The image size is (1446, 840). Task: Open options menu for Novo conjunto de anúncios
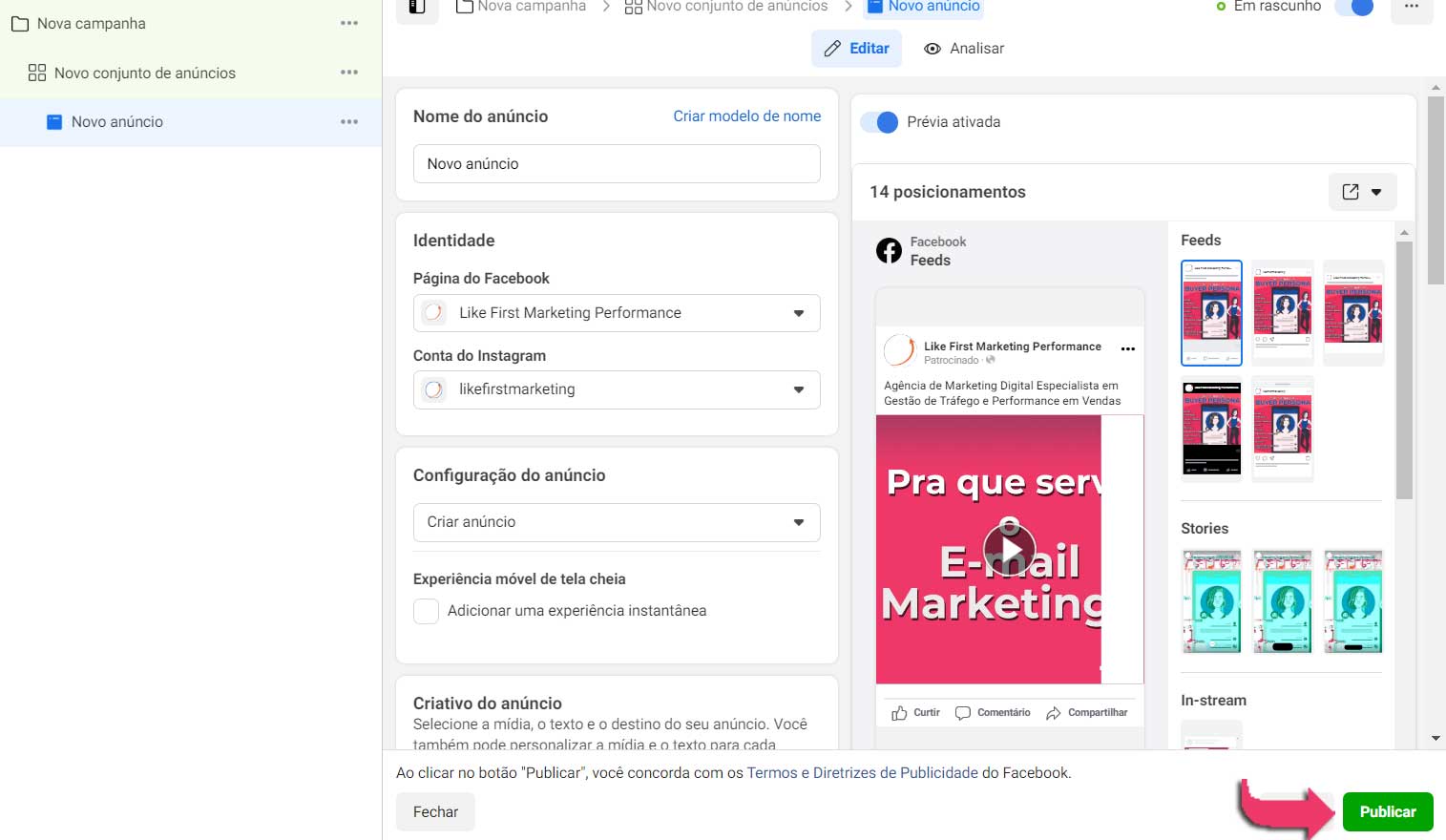[x=349, y=73]
